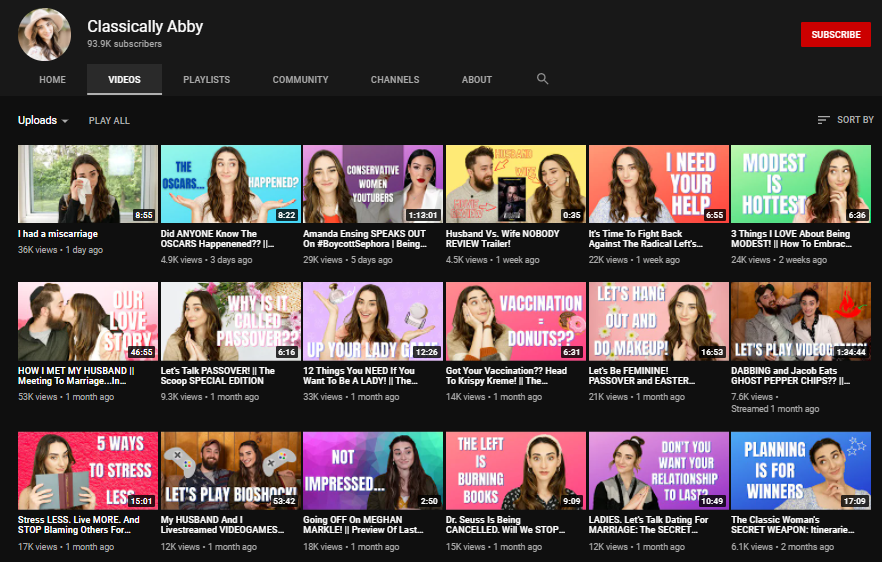This screenshot has height=562, width=882.
Task: Open 'Let's Talk PASSOVER!' video title
Action: (218, 376)
